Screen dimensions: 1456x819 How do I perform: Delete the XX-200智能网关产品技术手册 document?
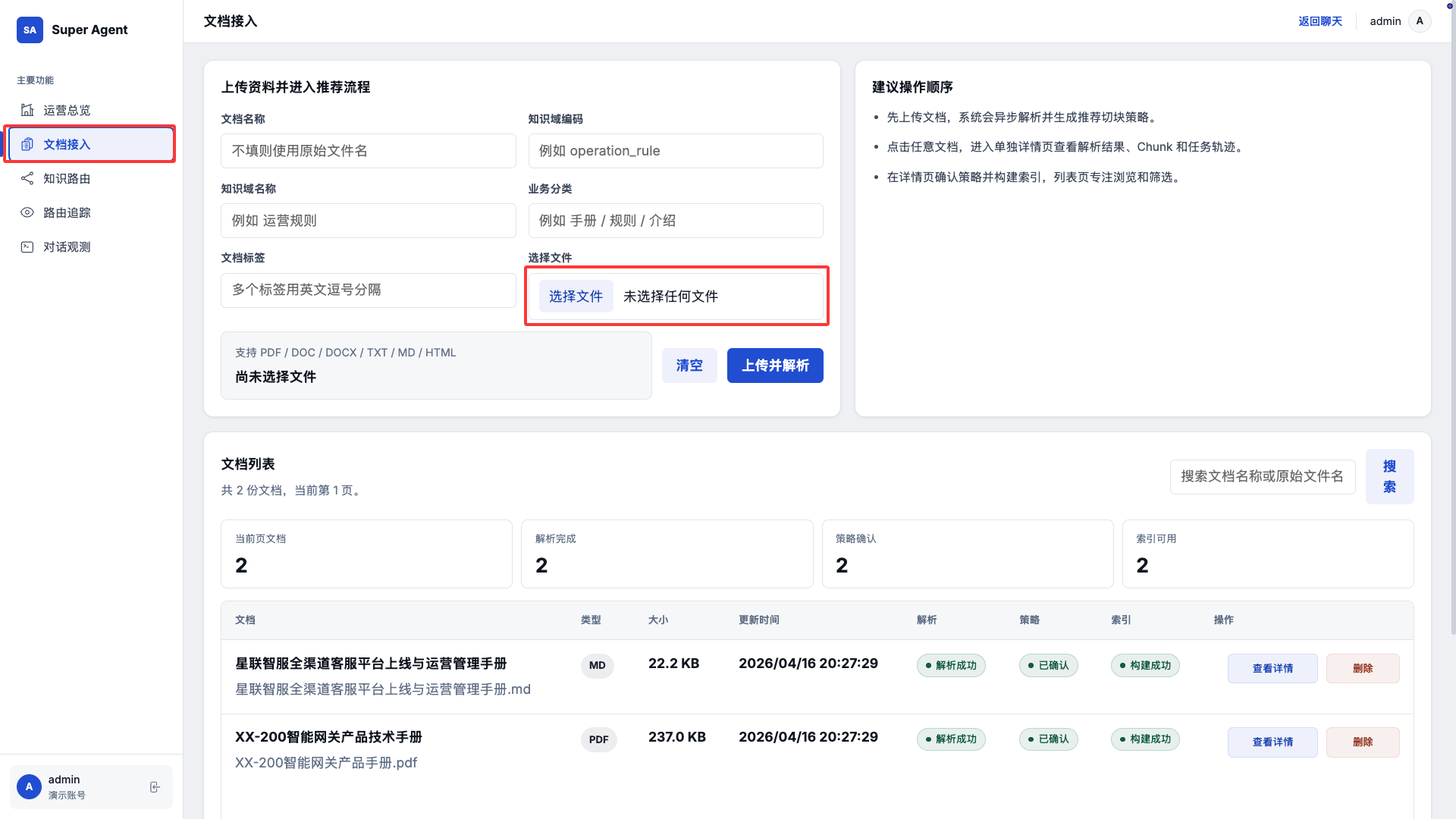coord(1362,742)
